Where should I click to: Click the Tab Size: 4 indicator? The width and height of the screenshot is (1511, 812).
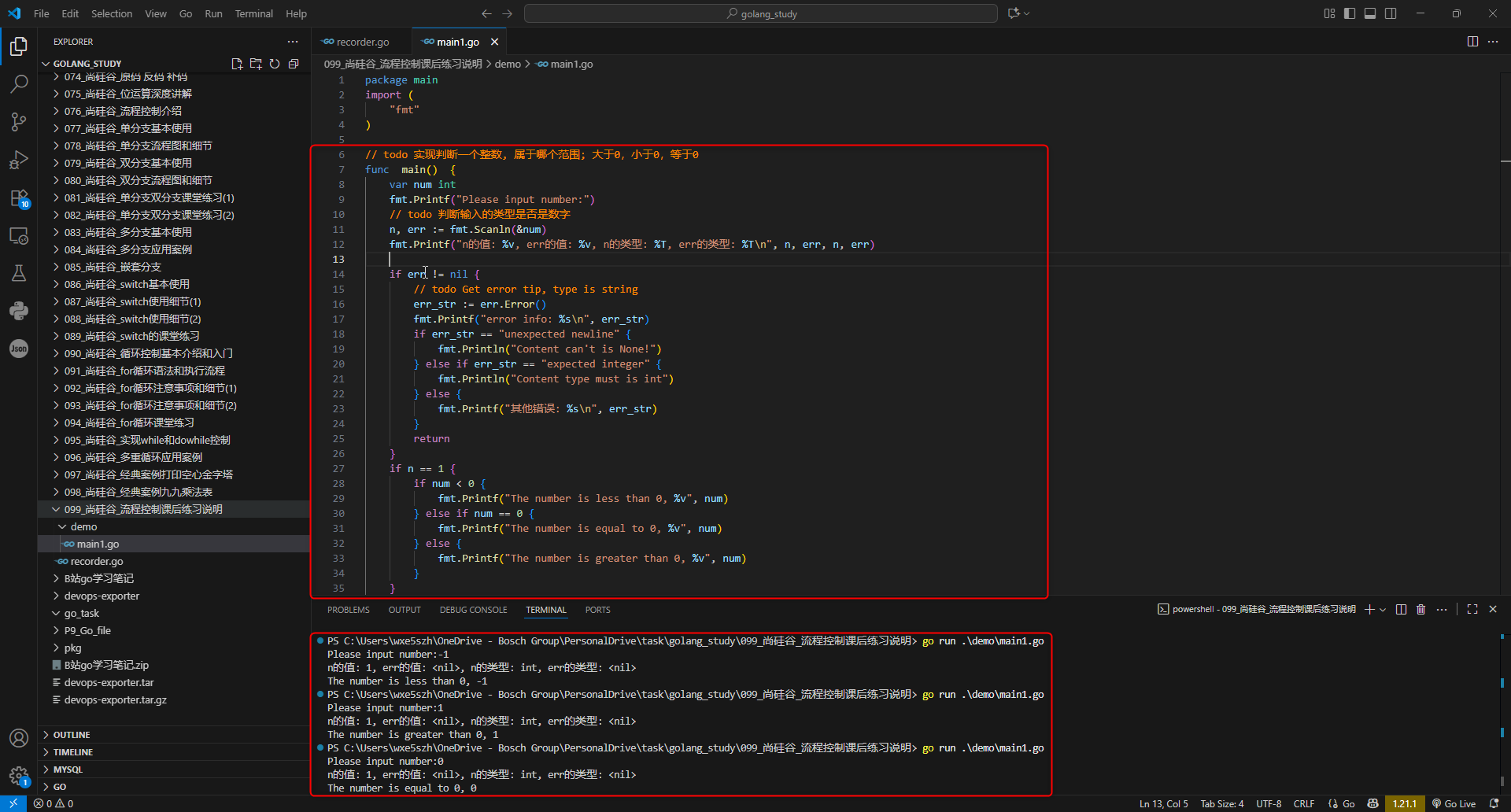pyautogui.click(x=1222, y=803)
